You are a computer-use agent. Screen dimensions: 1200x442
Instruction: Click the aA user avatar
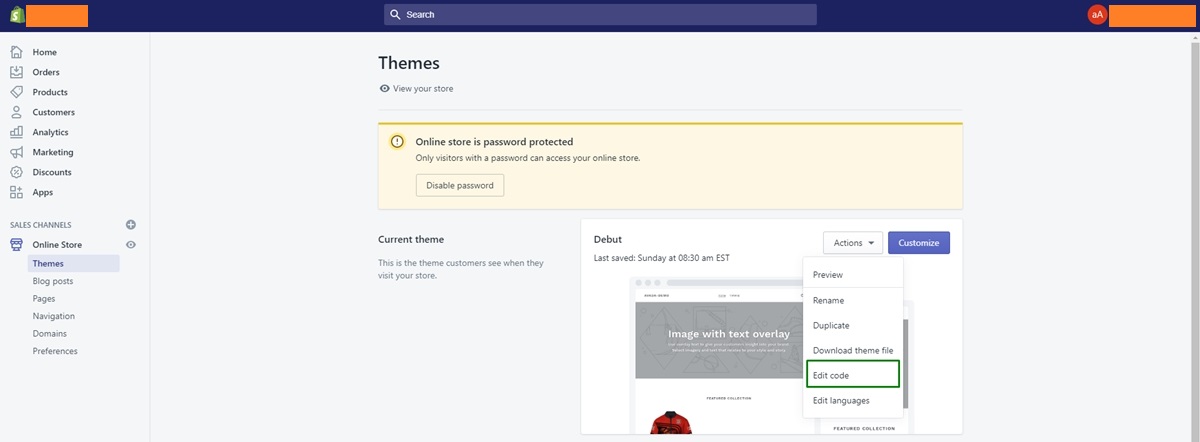[x=1097, y=15]
